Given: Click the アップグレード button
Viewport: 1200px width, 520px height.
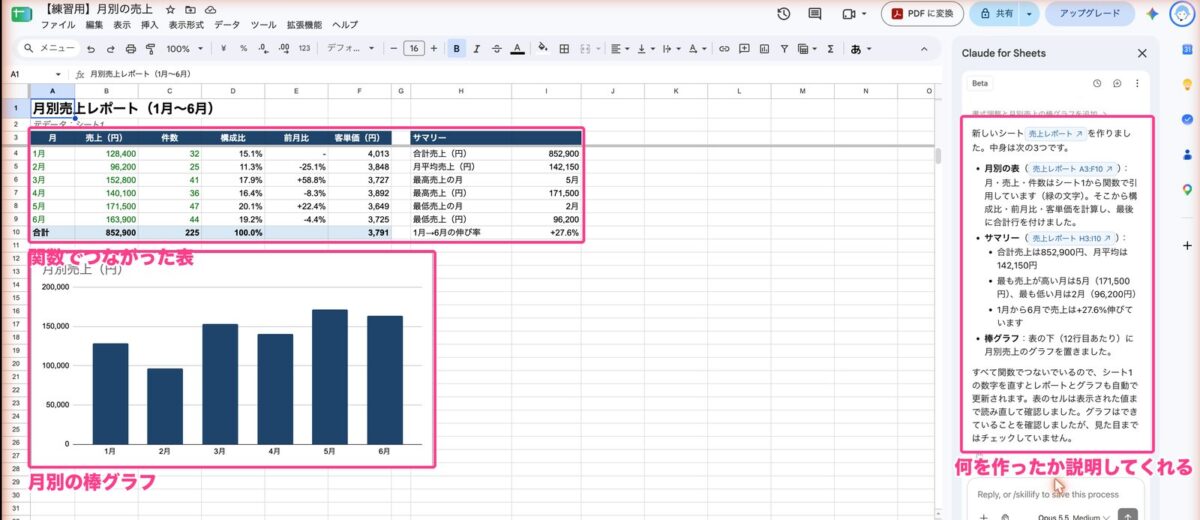Looking at the screenshot, I should tap(1089, 13).
